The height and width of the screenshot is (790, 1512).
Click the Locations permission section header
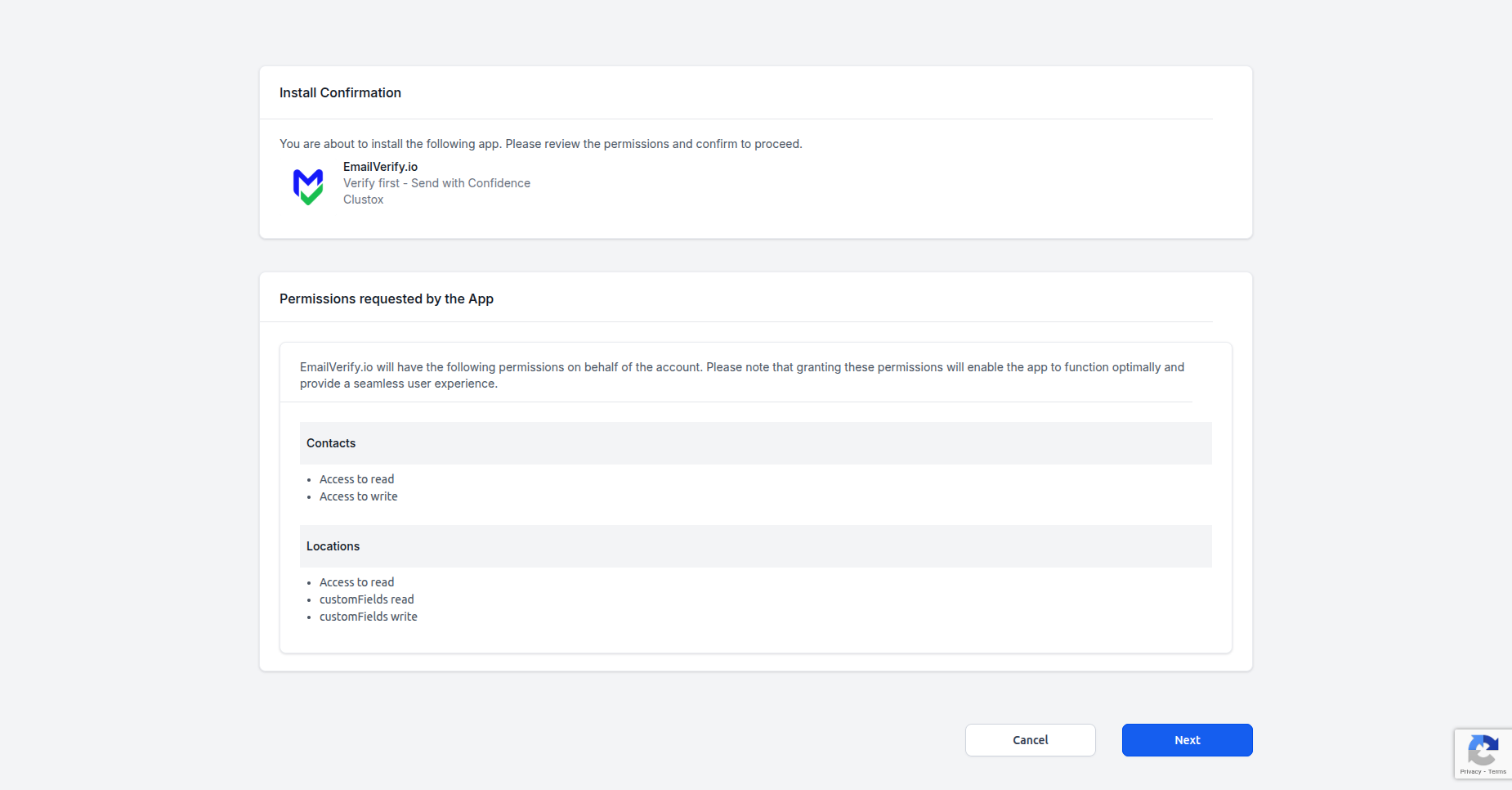[755, 546]
